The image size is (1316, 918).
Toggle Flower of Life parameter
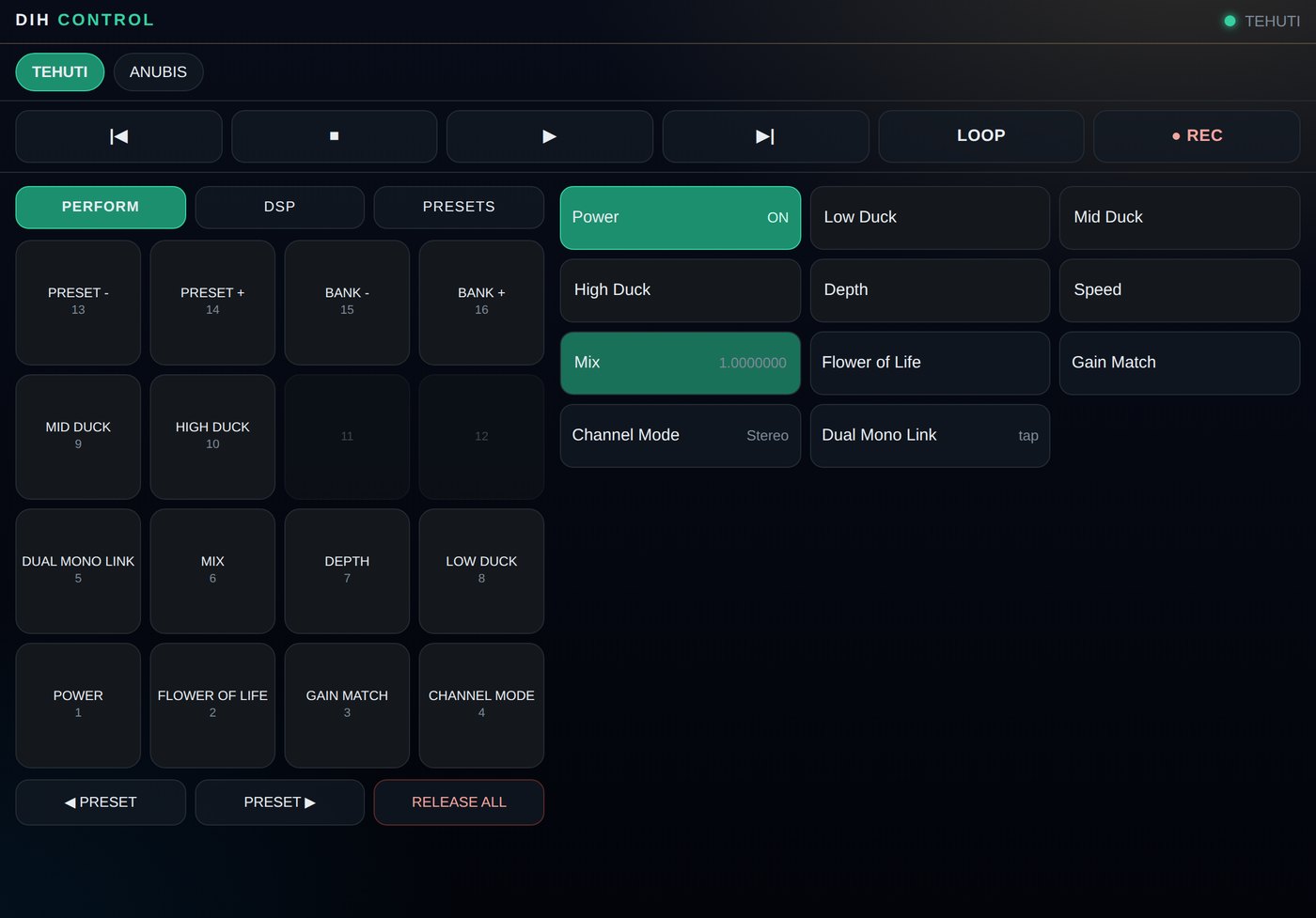(x=930, y=363)
